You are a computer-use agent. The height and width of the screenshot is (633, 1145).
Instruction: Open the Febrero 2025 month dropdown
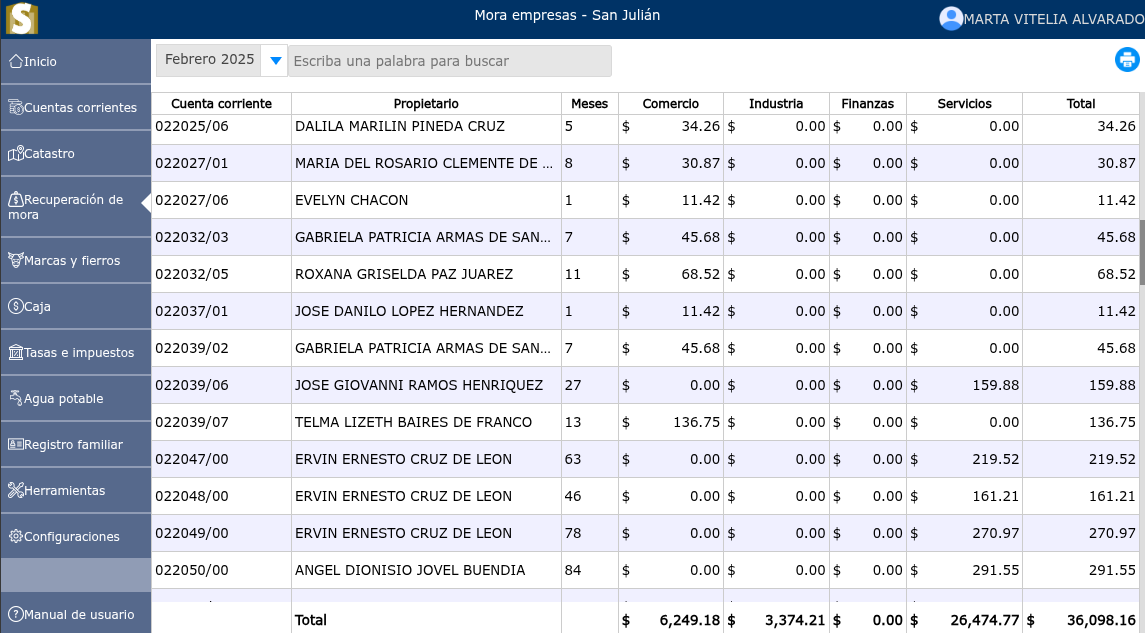point(273,60)
